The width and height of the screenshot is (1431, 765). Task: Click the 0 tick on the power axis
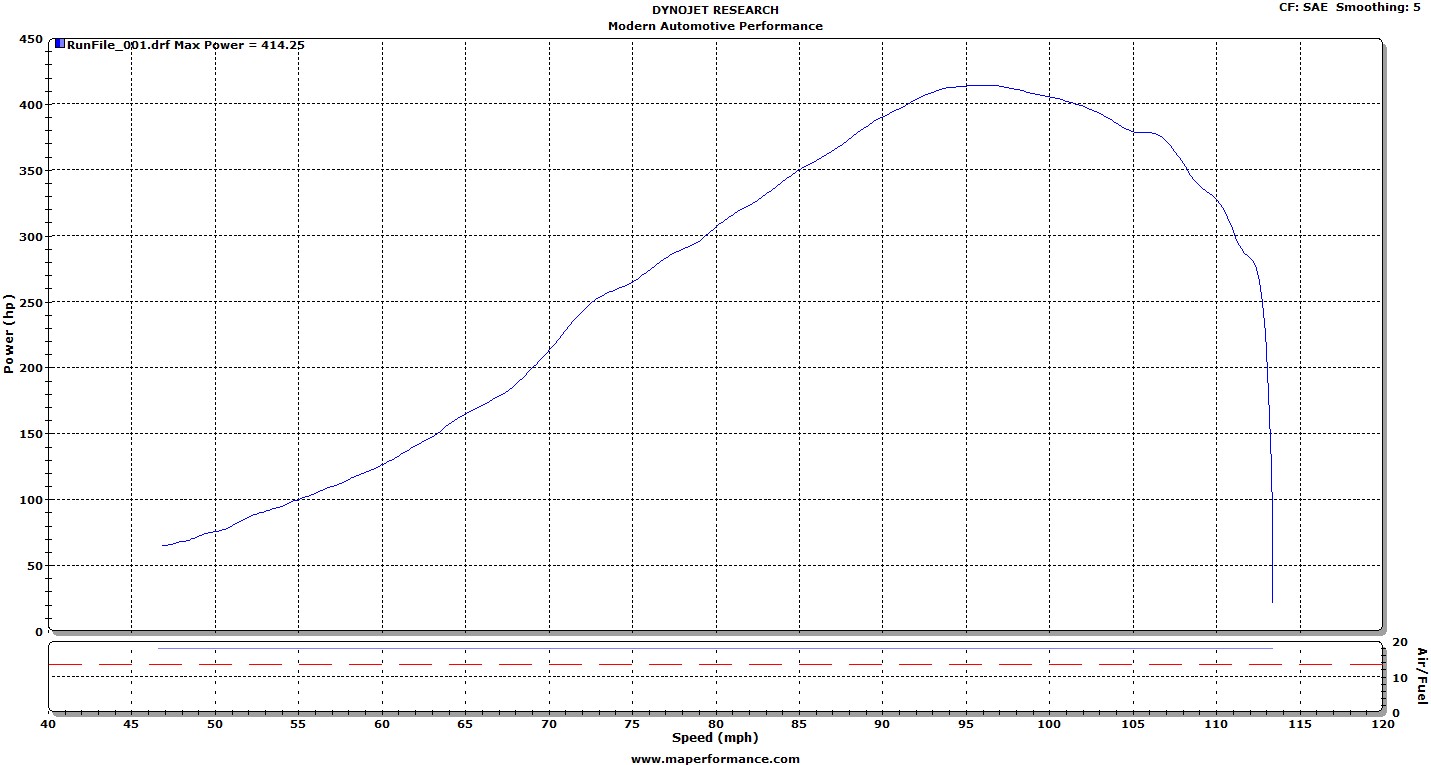(x=38, y=631)
